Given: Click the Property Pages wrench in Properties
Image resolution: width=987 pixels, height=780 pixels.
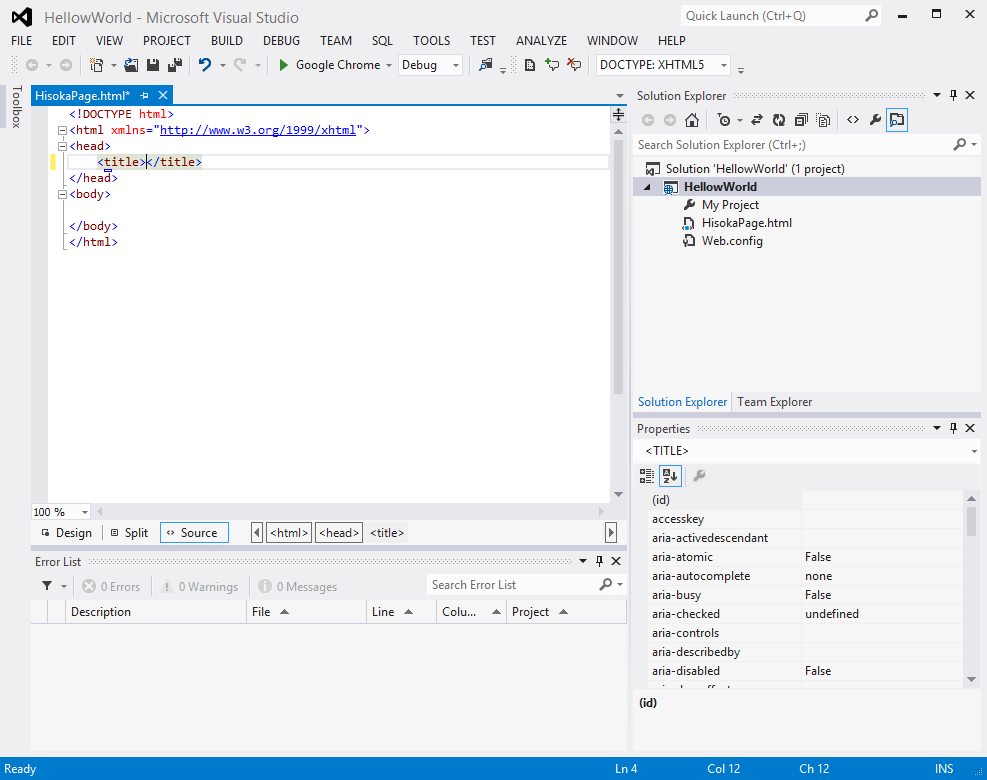Looking at the screenshot, I should [x=699, y=476].
